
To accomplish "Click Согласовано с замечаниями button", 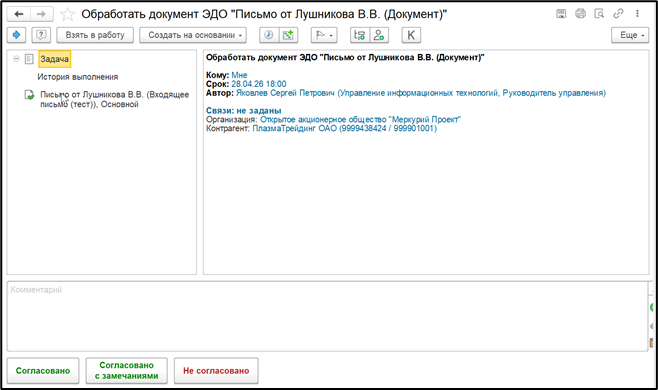I will 126,371.
